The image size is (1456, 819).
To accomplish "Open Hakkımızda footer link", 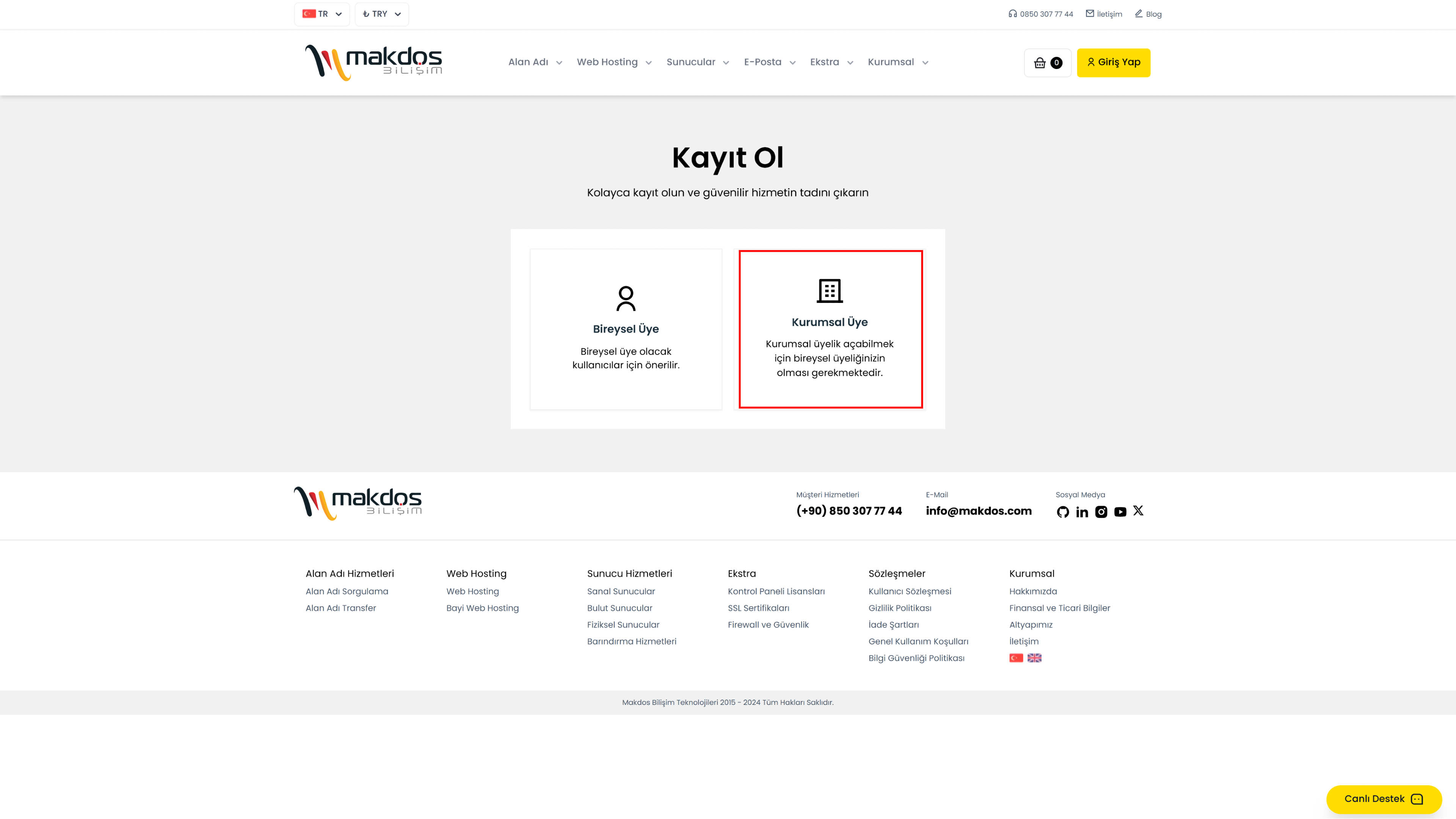I will pyautogui.click(x=1033, y=592).
